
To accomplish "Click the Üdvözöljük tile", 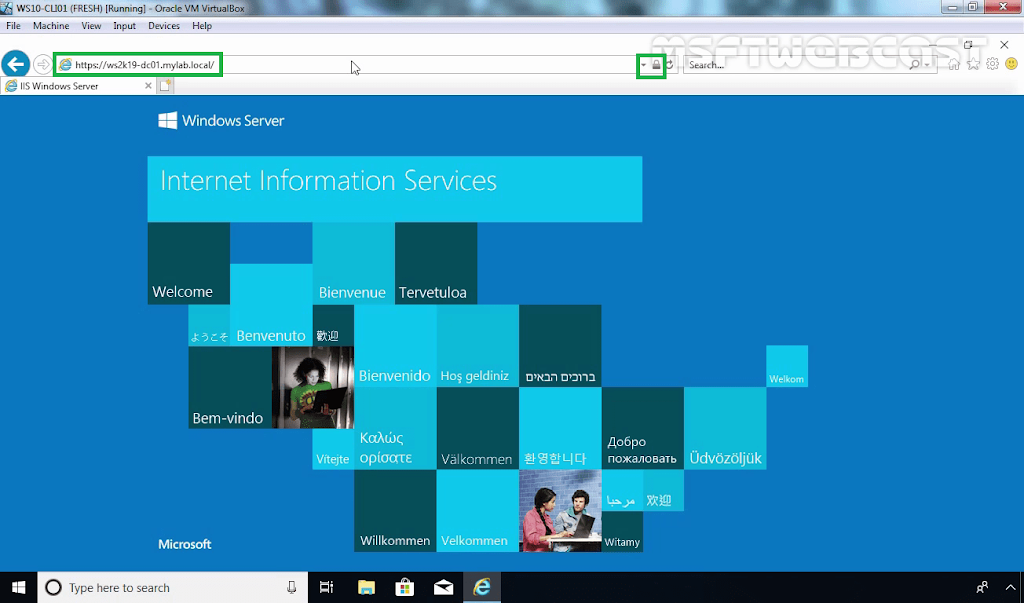I will pos(725,428).
